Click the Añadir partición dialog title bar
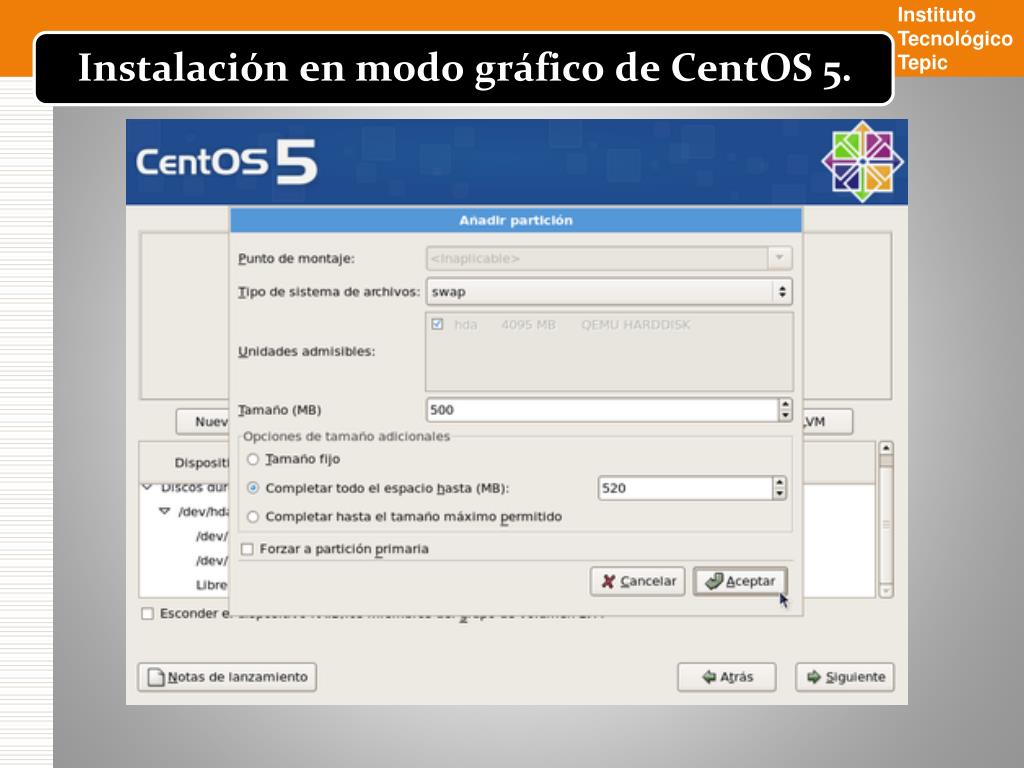The width and height of the screenshot is (1024, 768). (516, 221)
